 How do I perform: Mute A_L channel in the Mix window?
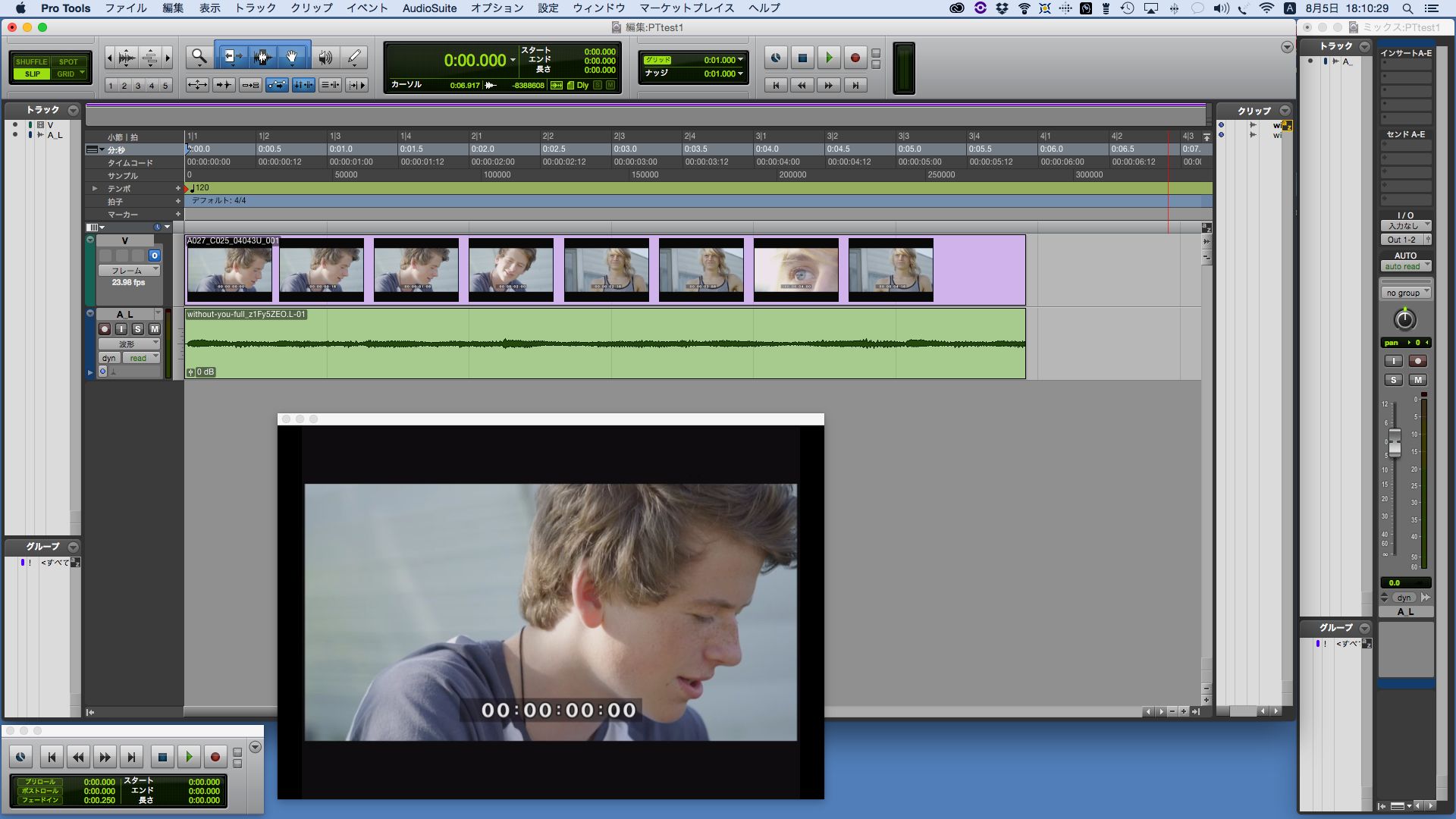[1417, 380]
